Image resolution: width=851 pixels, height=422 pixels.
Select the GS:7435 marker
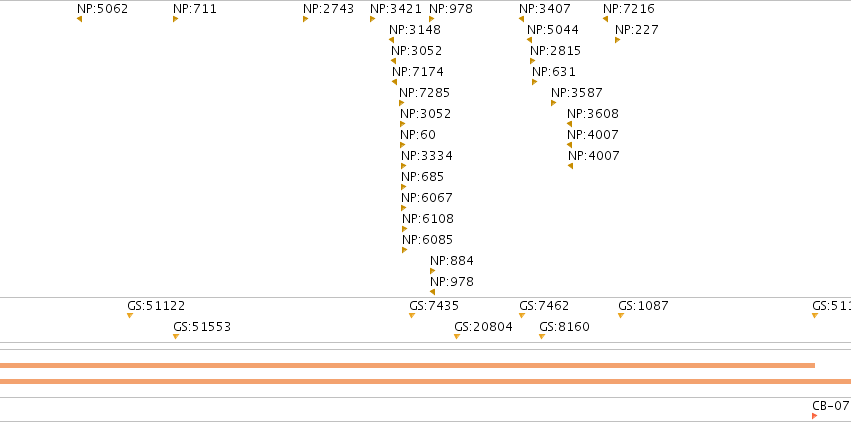click(412, 316)
